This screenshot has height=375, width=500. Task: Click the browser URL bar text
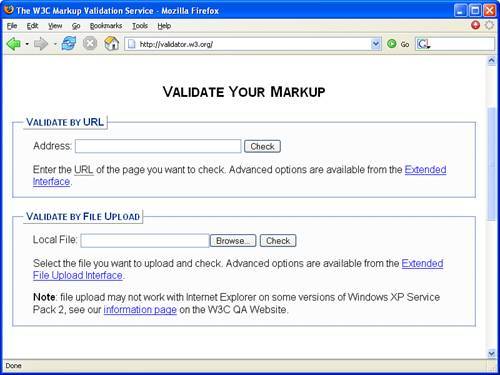coord(176,44)
